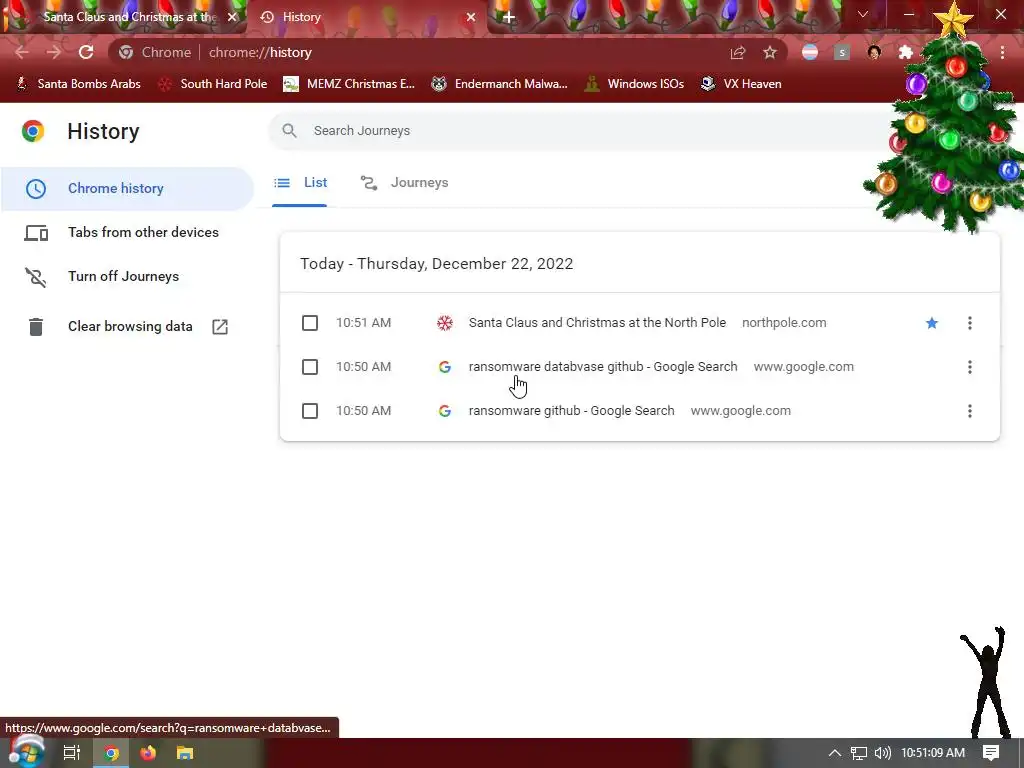Select Chrome history in sidebar
This screenshot has height=768, width=1024.
click(x=127, y=188)
